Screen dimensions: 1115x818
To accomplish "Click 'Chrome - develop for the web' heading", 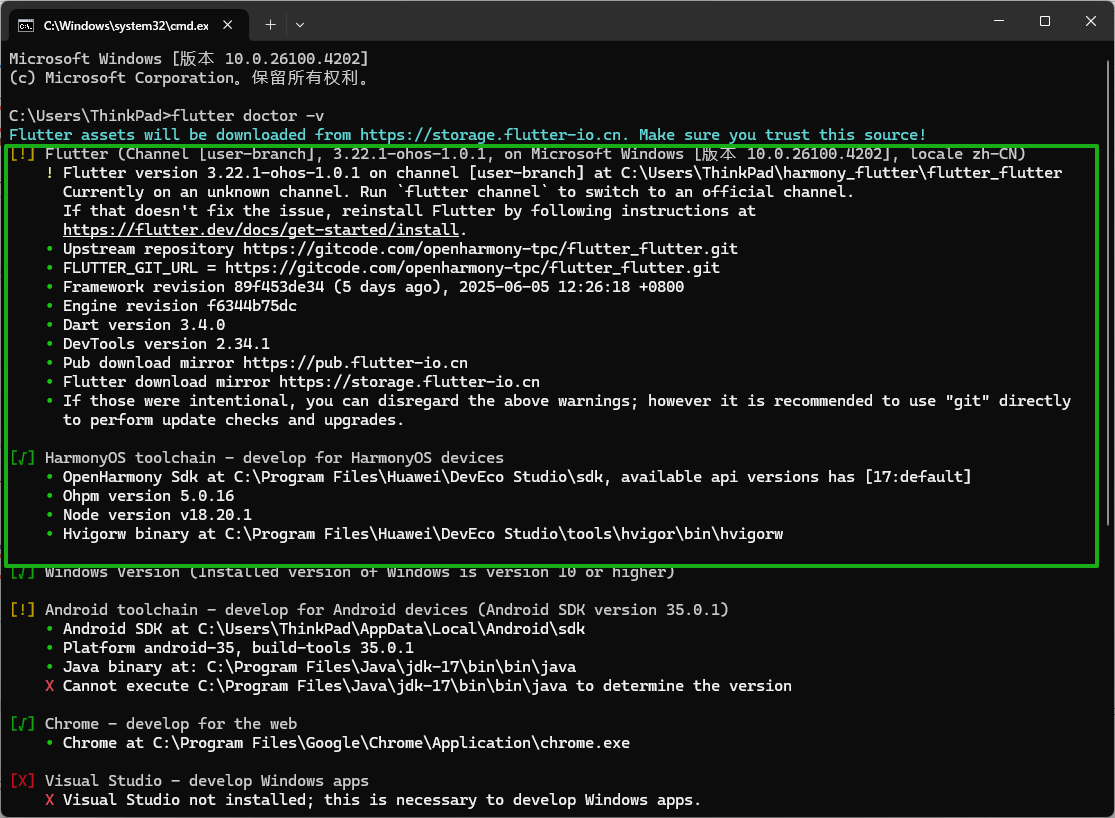I will tap(171, 724).
